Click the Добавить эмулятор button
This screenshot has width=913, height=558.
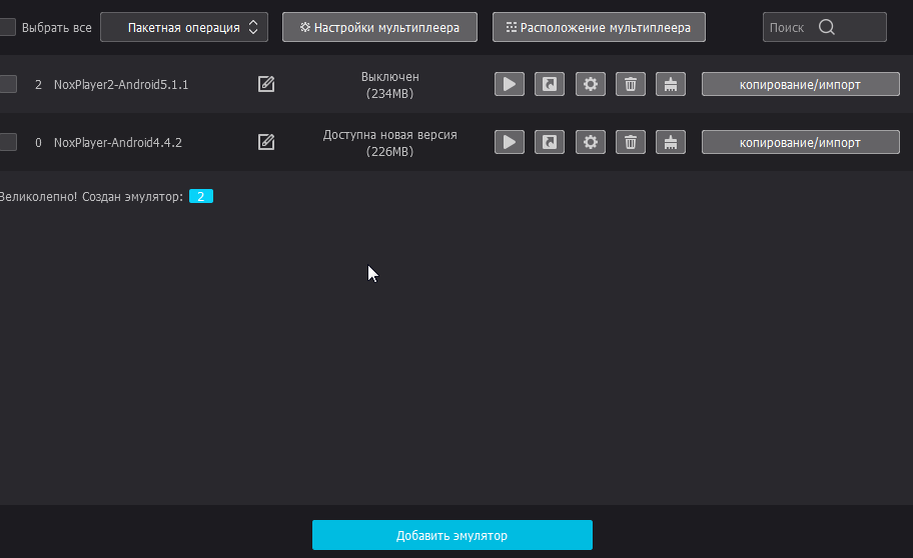pos(452,535)
